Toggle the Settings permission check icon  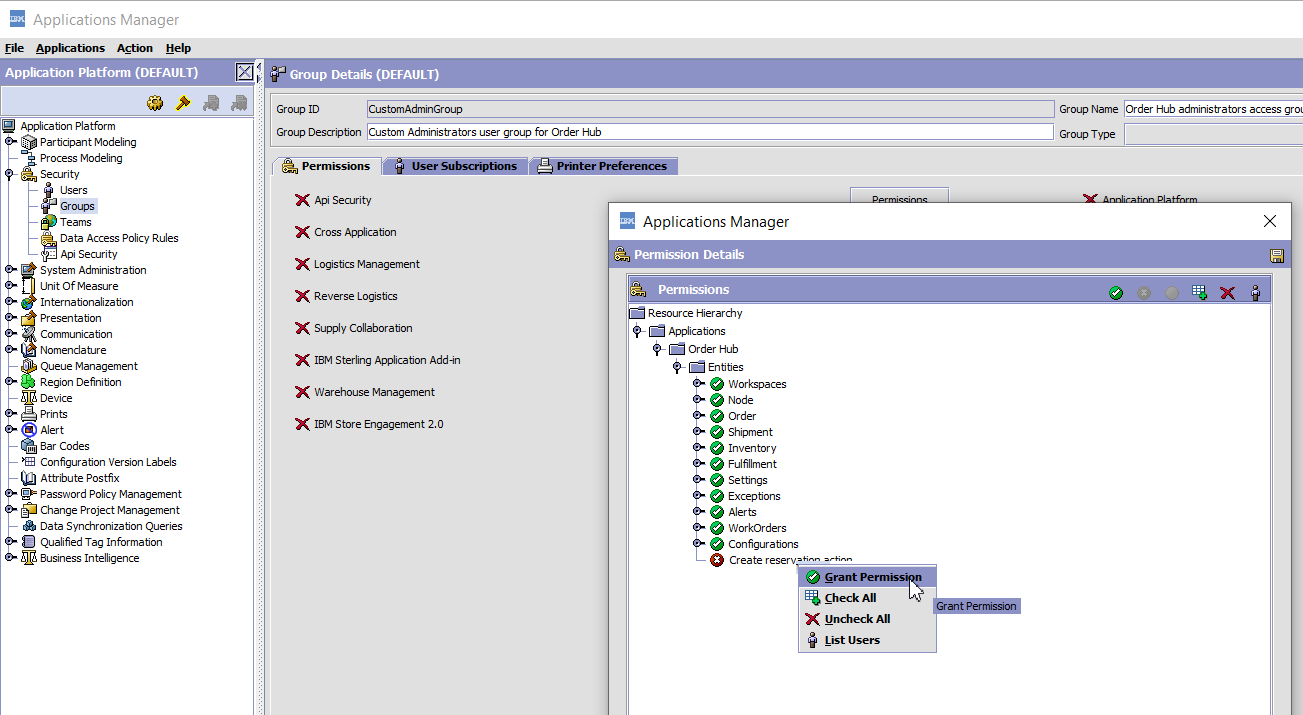717,480
